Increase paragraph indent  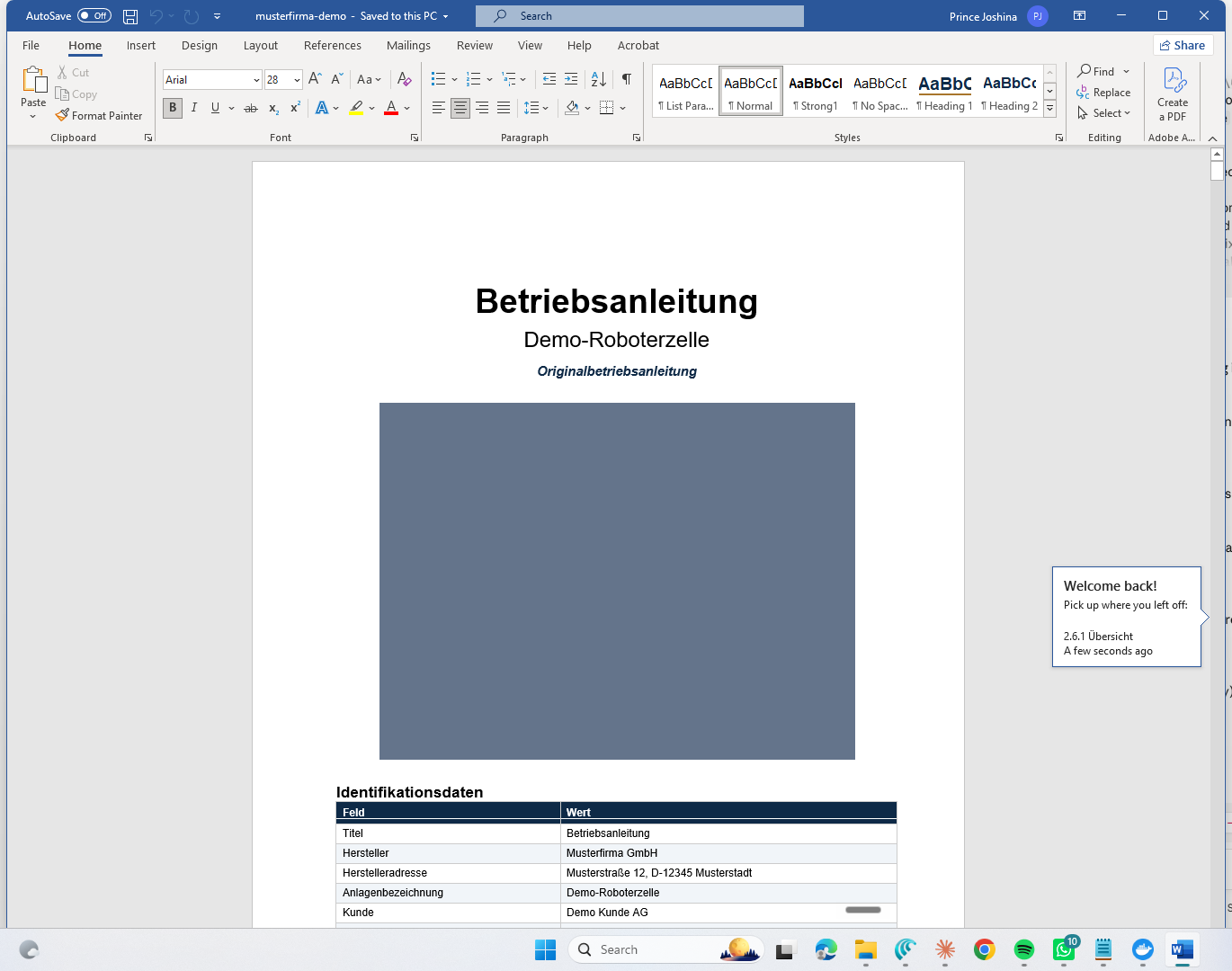tap(571, 79)
